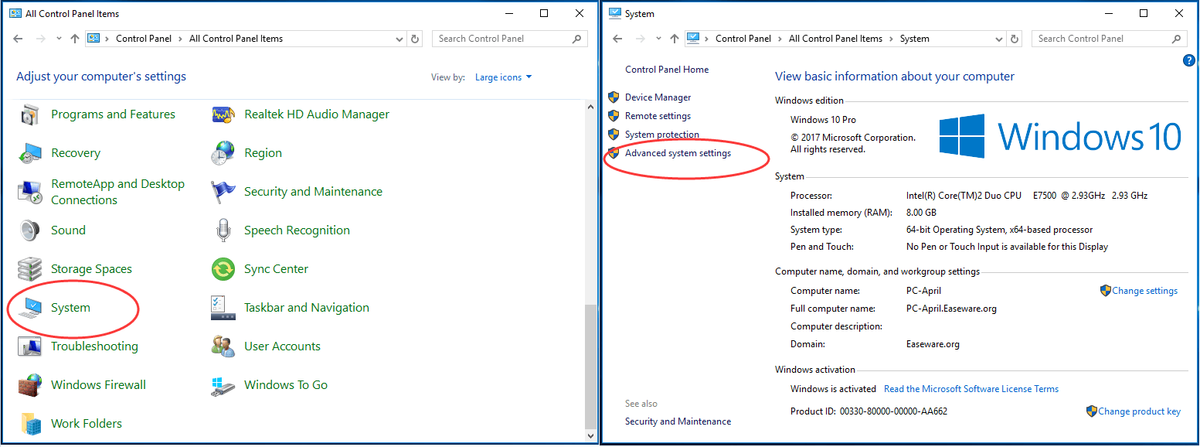Open Taskbar and Navigation icon
The width and height of the screenshot is (1200, 447).
(x=224, y=307)
